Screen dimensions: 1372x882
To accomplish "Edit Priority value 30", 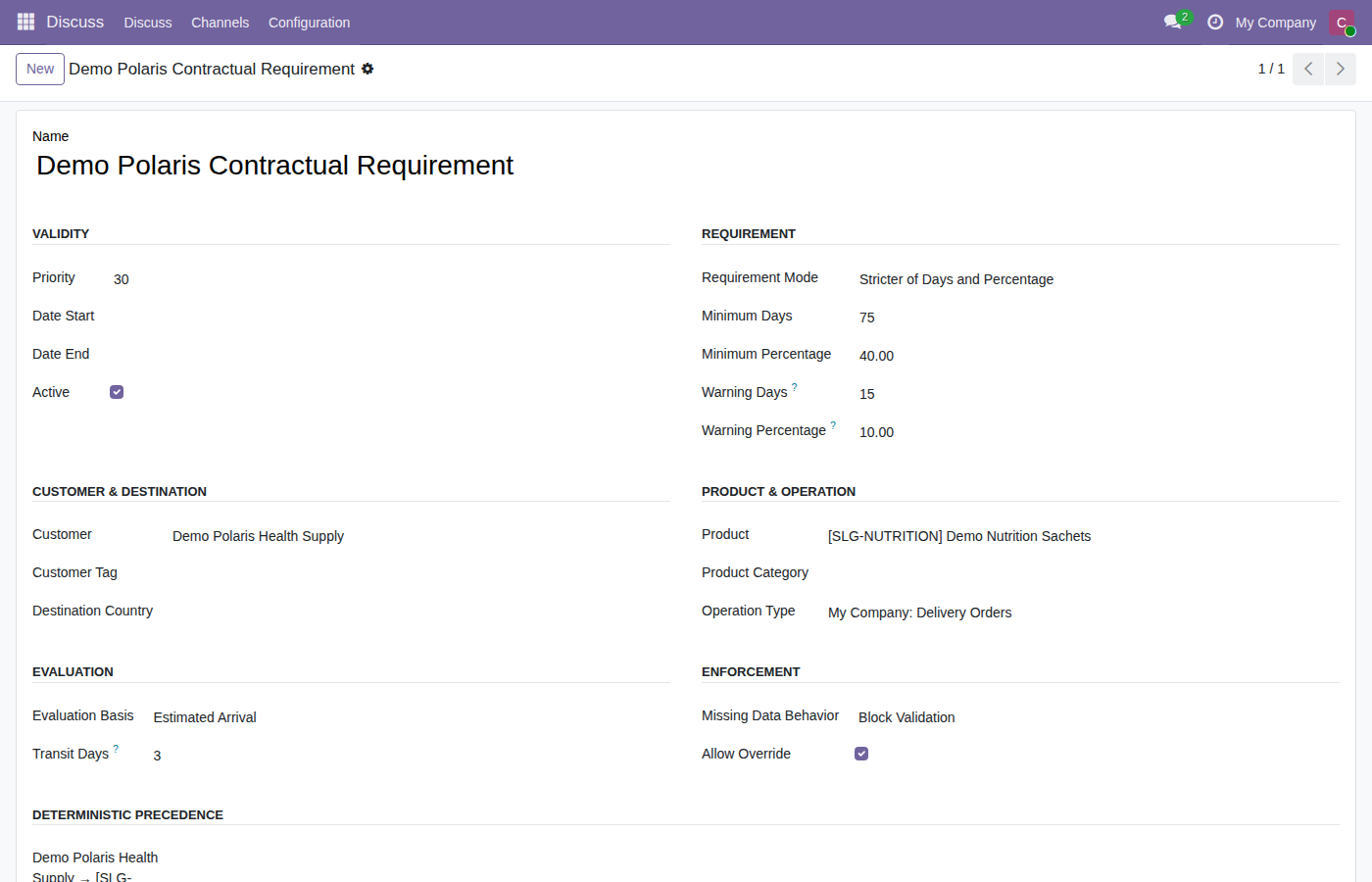I will (x=391, y=279).
